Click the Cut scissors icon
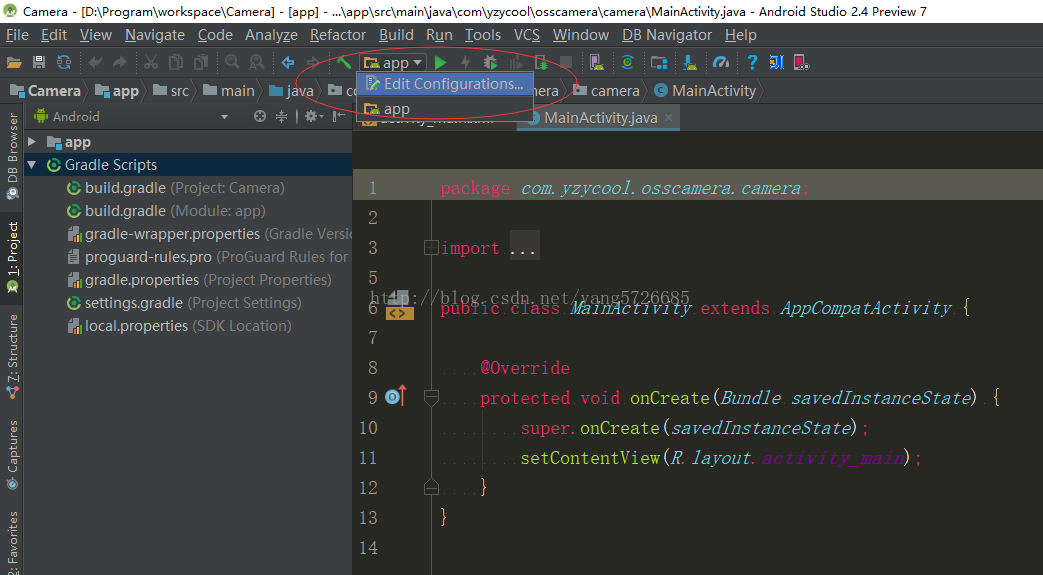The image size is (1043, 575). click(x=151, y=63)
